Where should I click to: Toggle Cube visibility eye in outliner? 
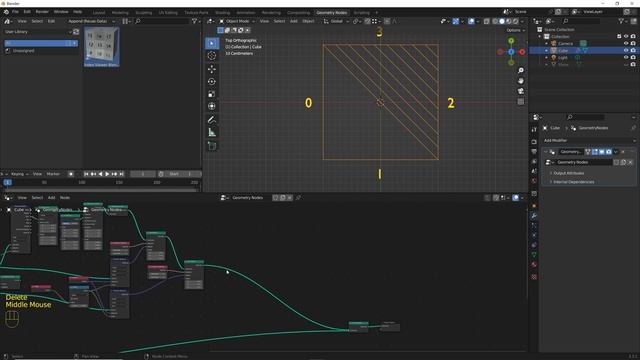[626, 51]
